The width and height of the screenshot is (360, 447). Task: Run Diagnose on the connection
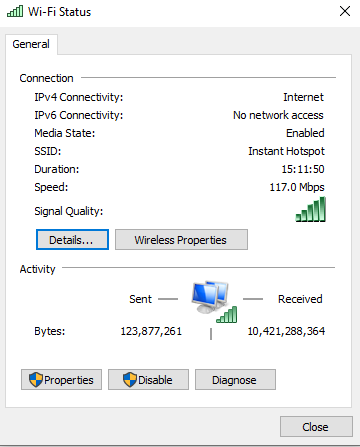pyautogui.click(x=235, y=379)
